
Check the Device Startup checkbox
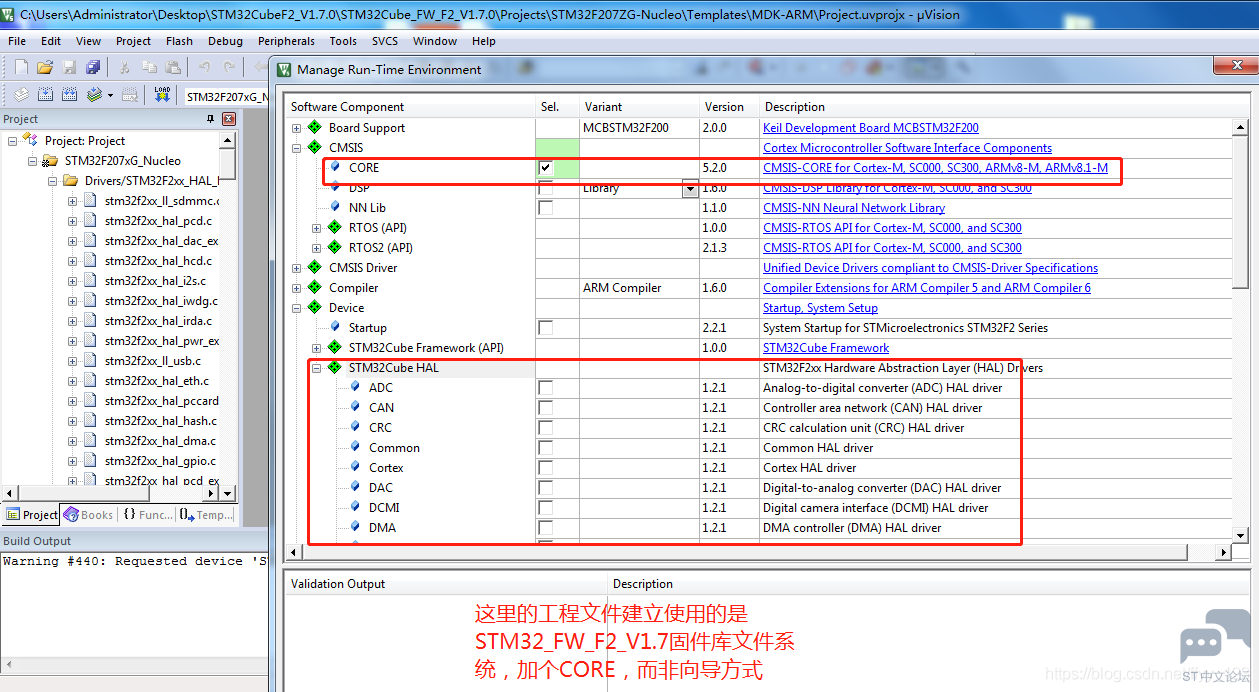tap(545, 328)
